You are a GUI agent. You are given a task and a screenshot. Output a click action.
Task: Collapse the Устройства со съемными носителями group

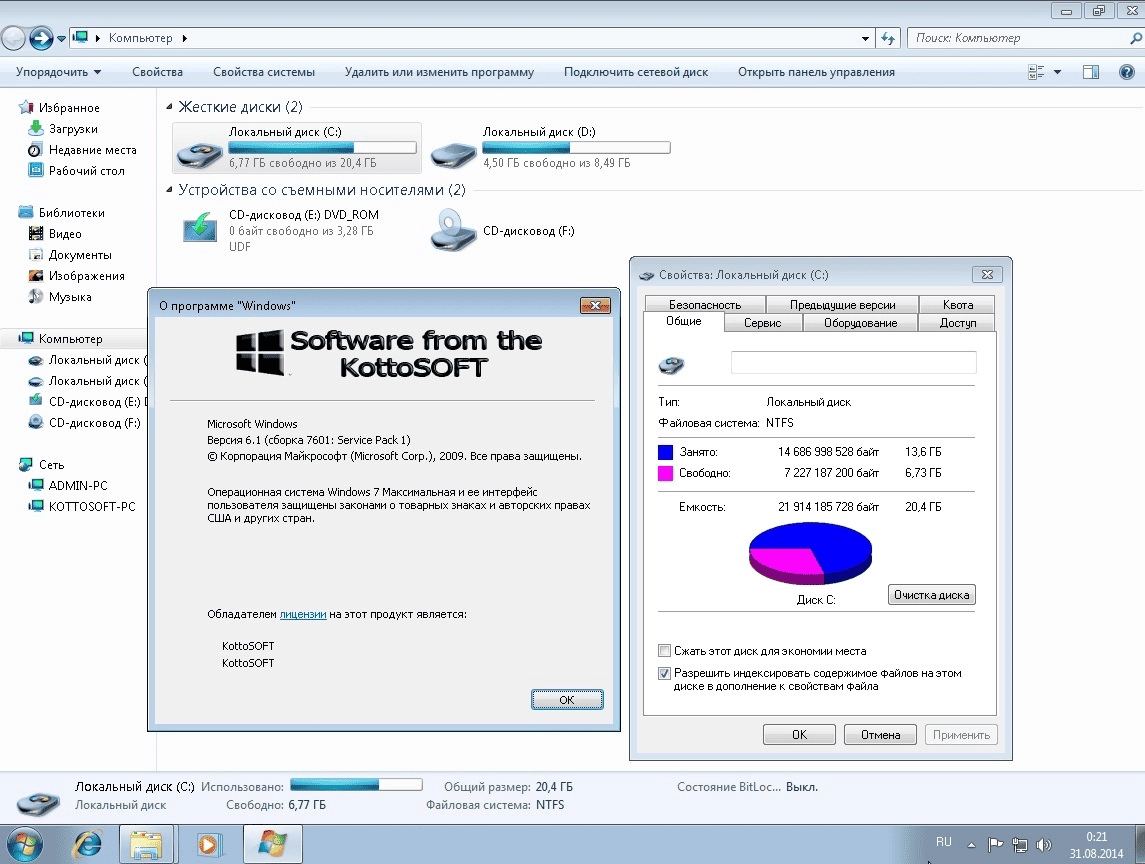(169, 190)
